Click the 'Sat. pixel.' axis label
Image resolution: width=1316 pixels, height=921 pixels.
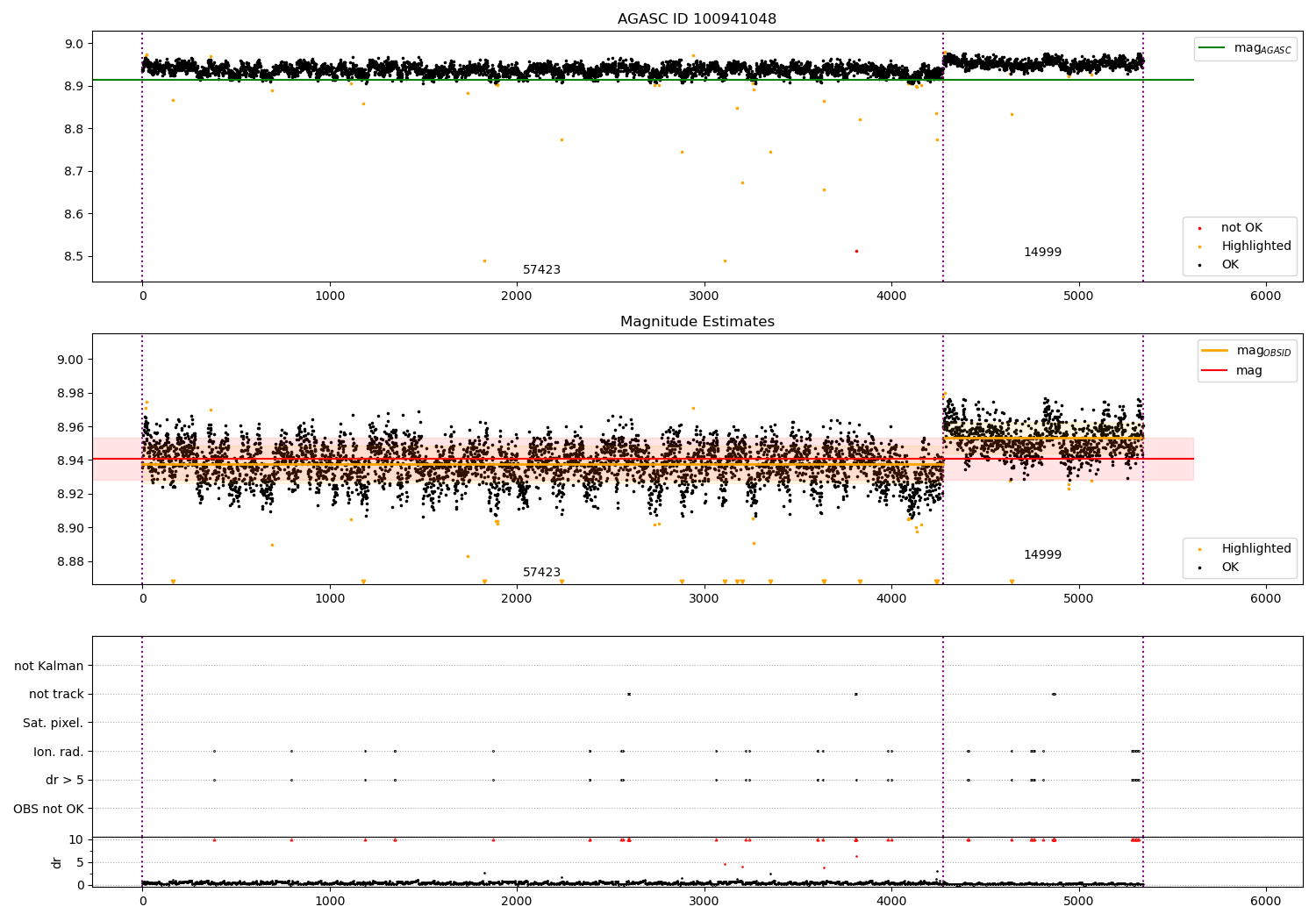[x=54, y=724]
